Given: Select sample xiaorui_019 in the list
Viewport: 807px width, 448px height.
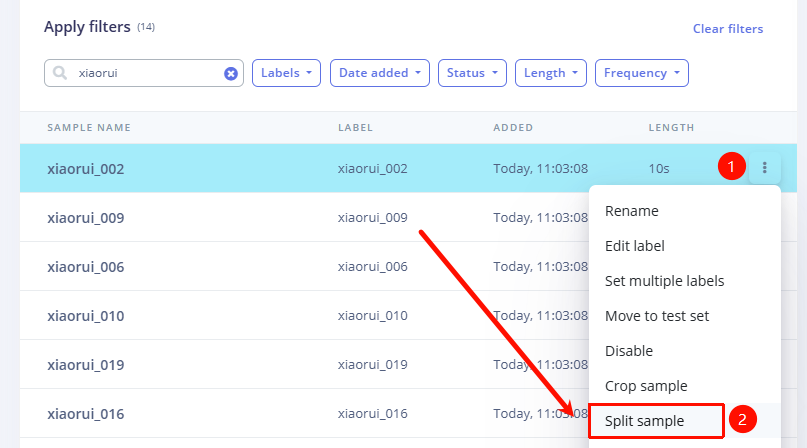Looking at the screenshot, I should tap(86, 365).
